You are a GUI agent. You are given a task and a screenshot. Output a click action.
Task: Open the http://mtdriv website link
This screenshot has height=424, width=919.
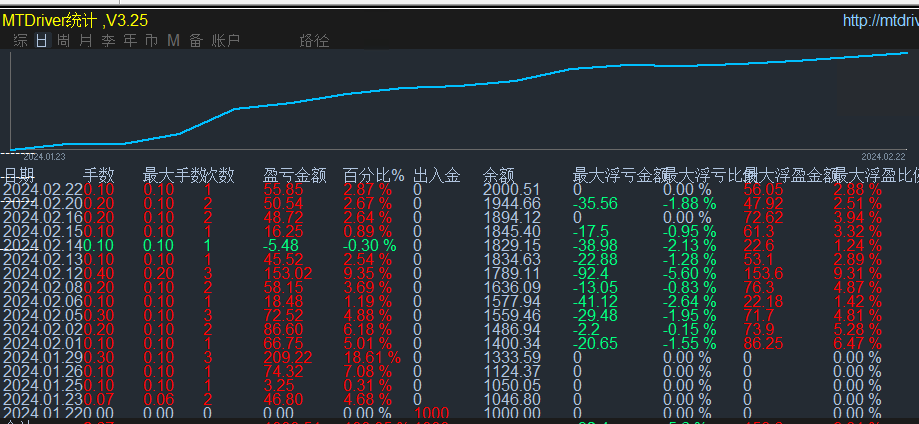880,21
